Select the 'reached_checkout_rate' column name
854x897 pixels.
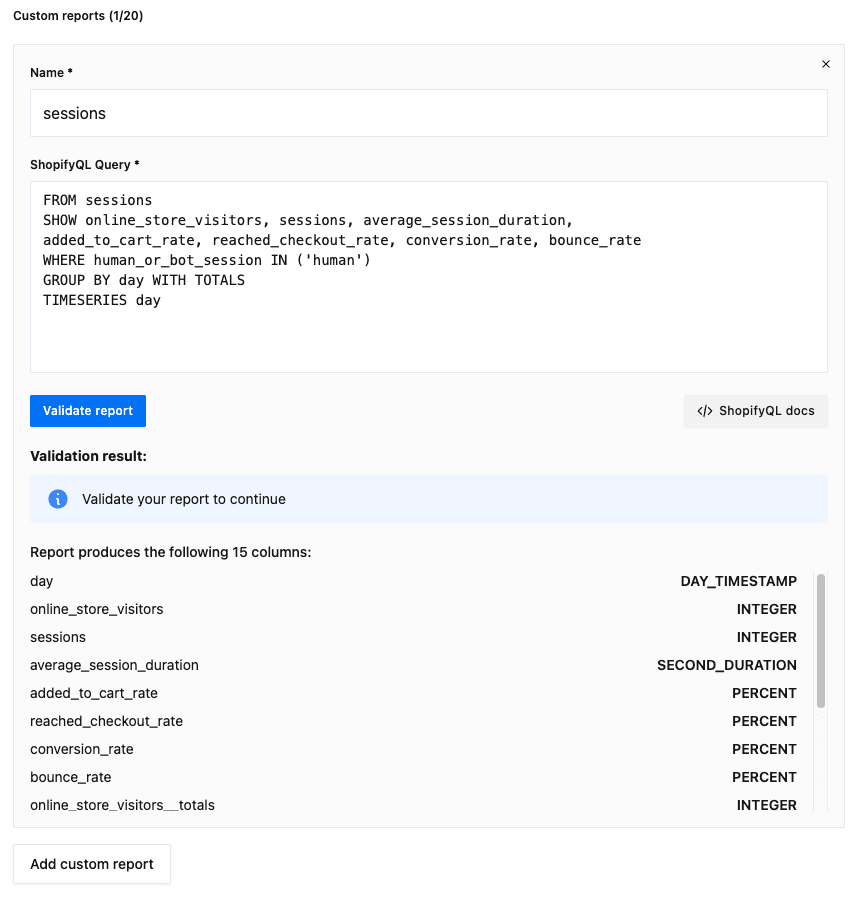pyautogui.click(x=106, y=721)
